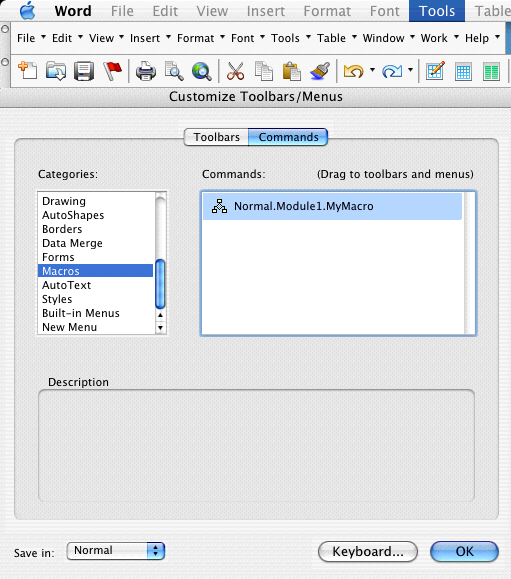
Task: Expand the Insert menu on the menu toolbar
Action: click(x=150, y=38)
